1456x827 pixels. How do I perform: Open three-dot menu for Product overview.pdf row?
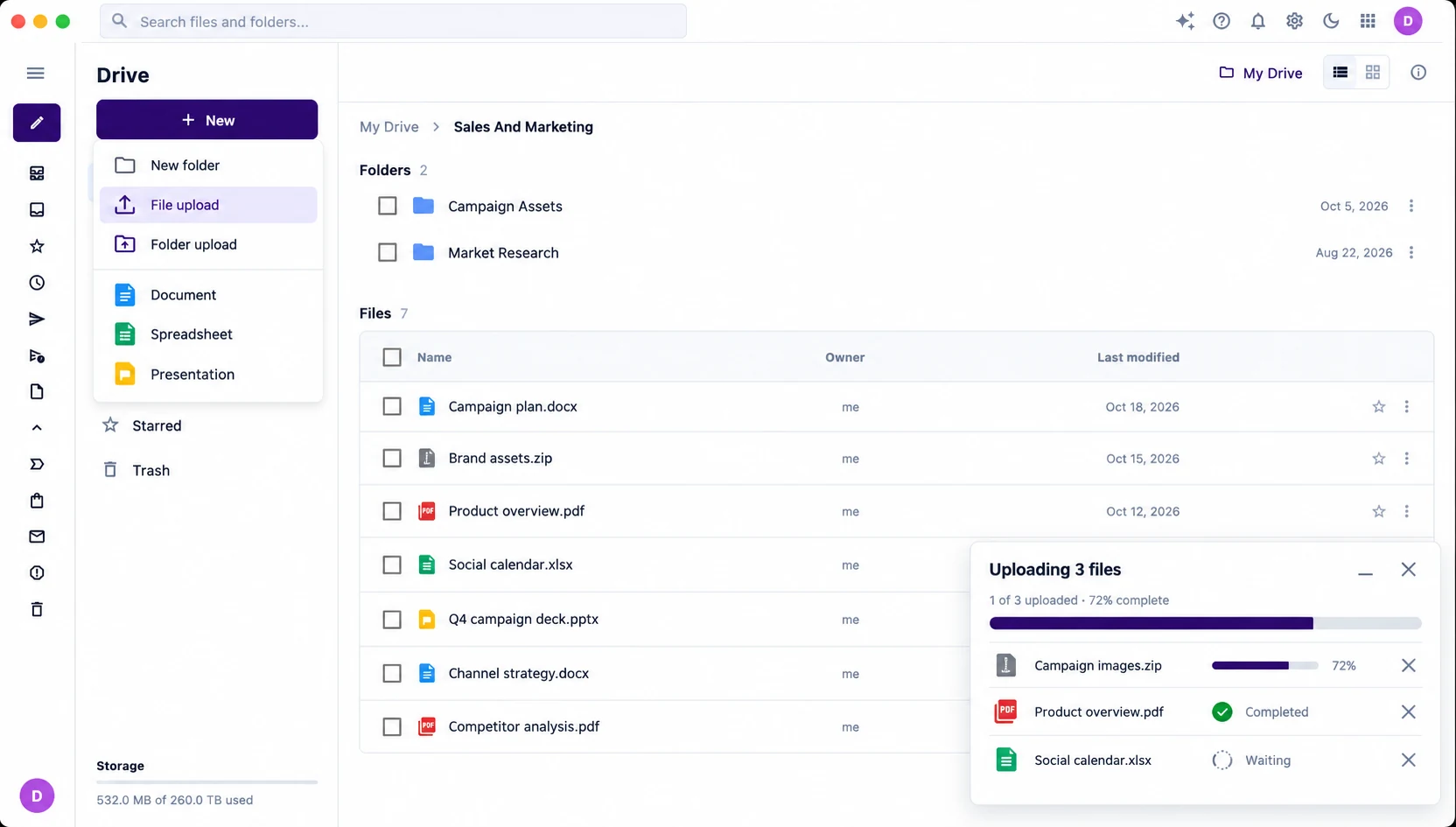(1407, 511)
